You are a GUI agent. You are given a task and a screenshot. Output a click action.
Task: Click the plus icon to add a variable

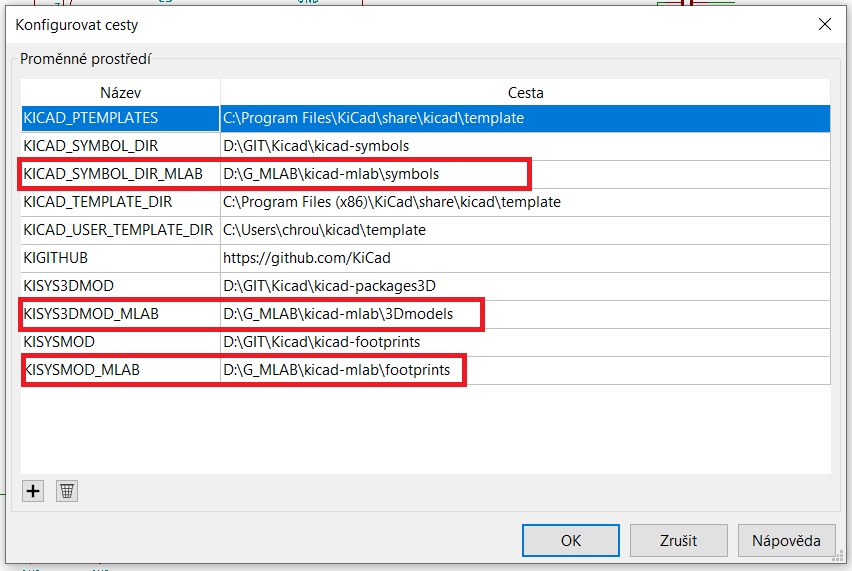[x=34, y=491]
